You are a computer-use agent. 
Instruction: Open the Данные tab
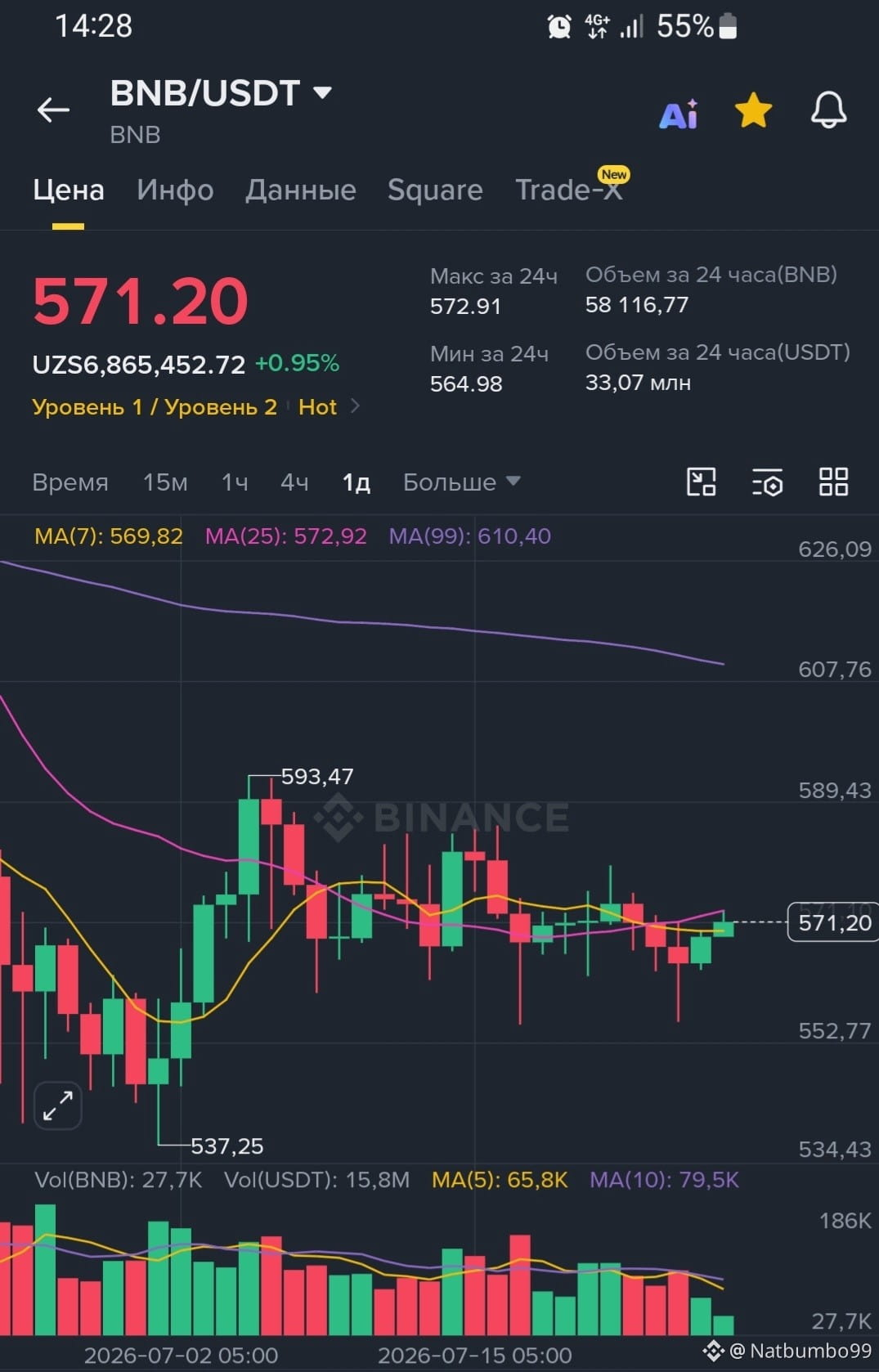coord(301,190)
